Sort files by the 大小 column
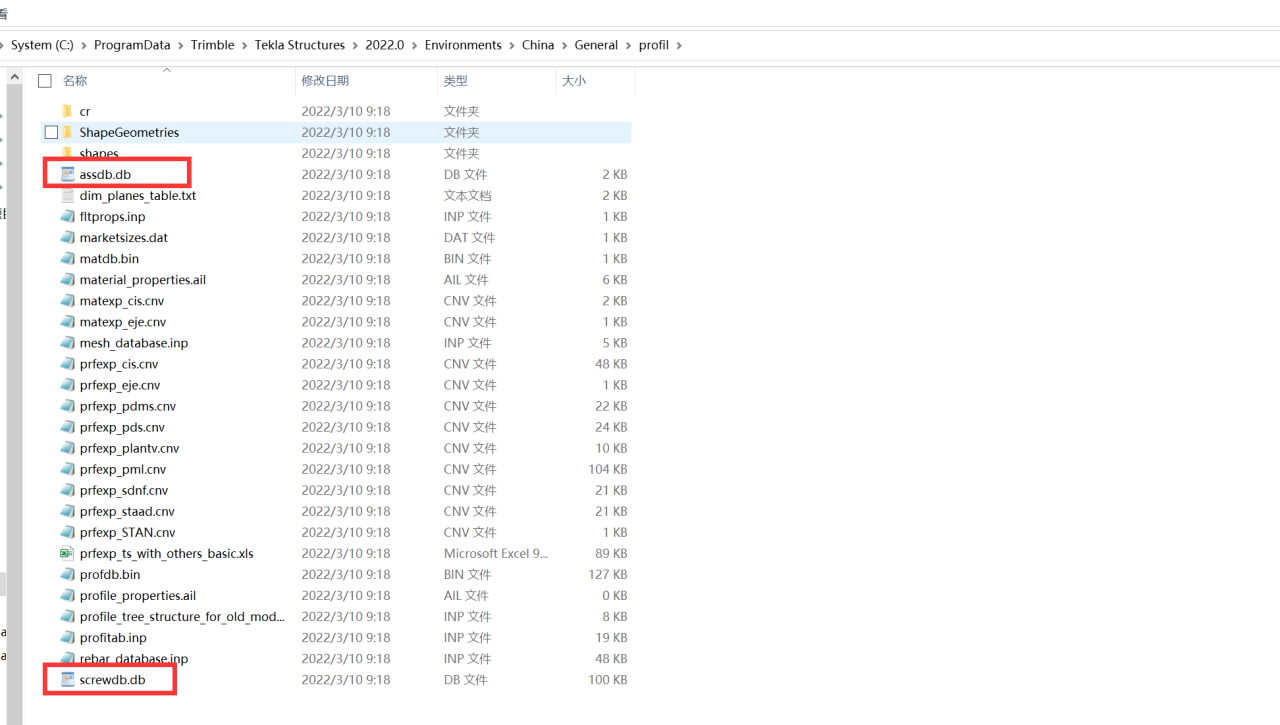Screen dimensions: 1280x725 tap(574, 81)
